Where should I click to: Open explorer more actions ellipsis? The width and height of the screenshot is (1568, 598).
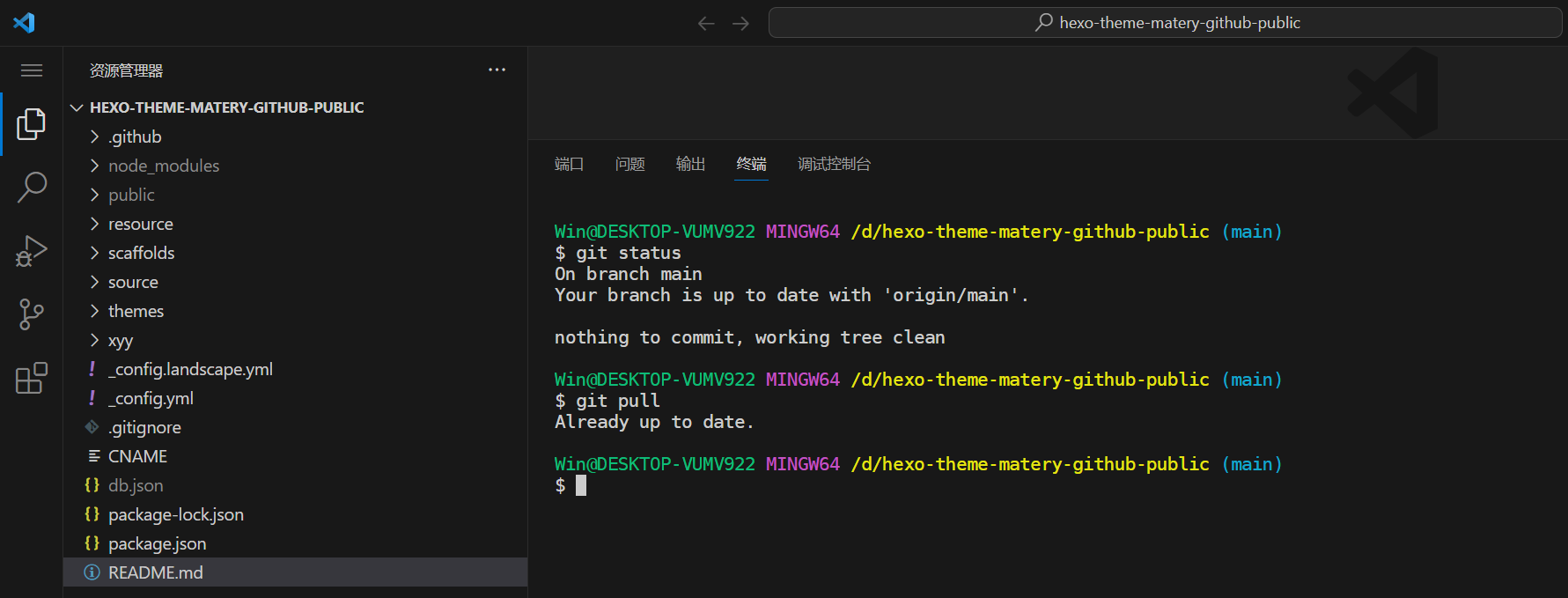point(497,70)
